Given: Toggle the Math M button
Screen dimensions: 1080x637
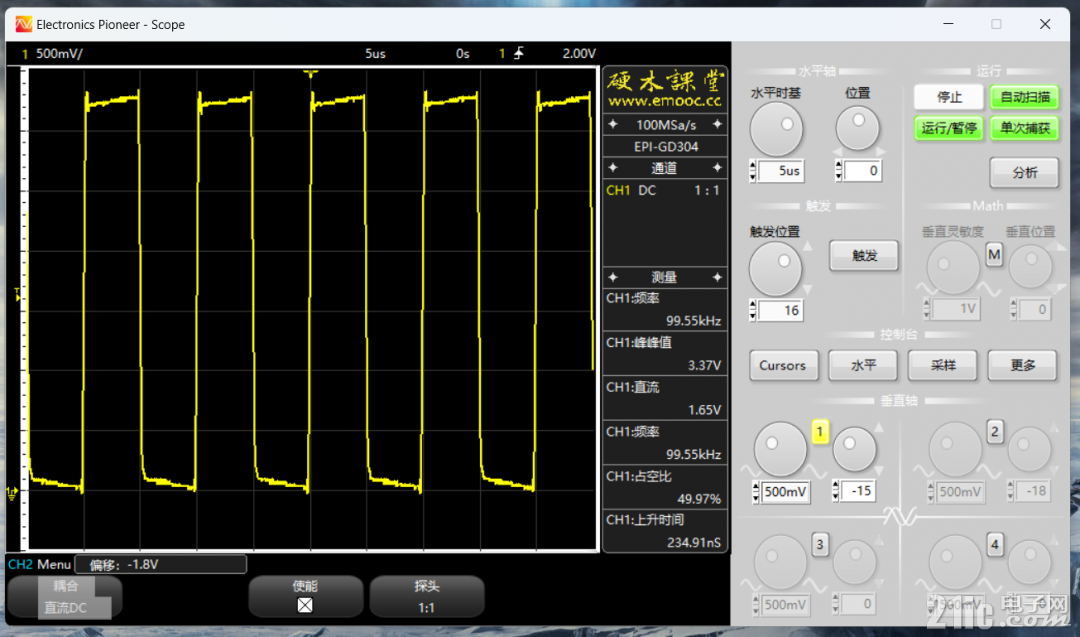Looking at the screenshot, I should point(994,255).
